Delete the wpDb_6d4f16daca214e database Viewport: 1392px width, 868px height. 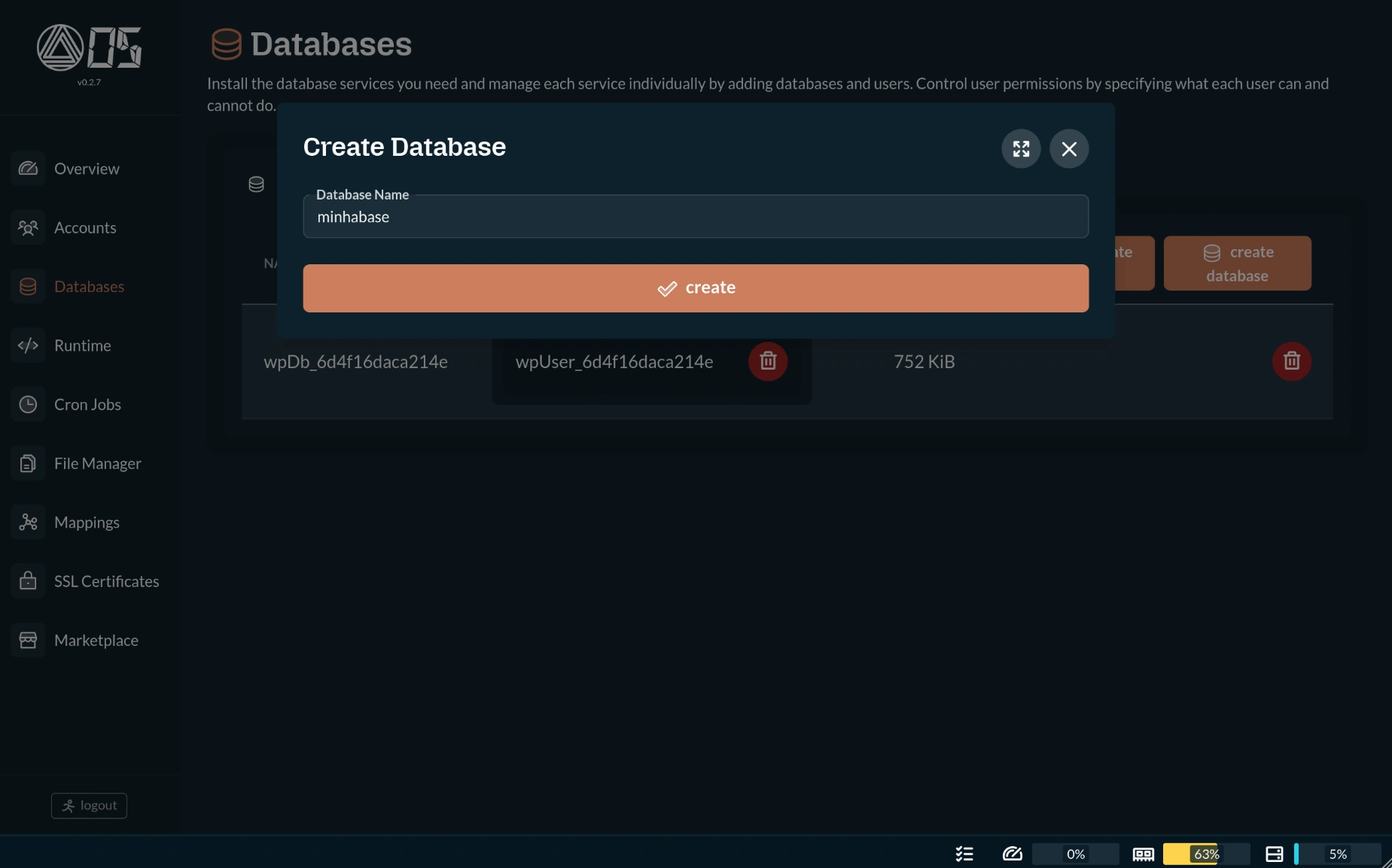pos(1291,361)
